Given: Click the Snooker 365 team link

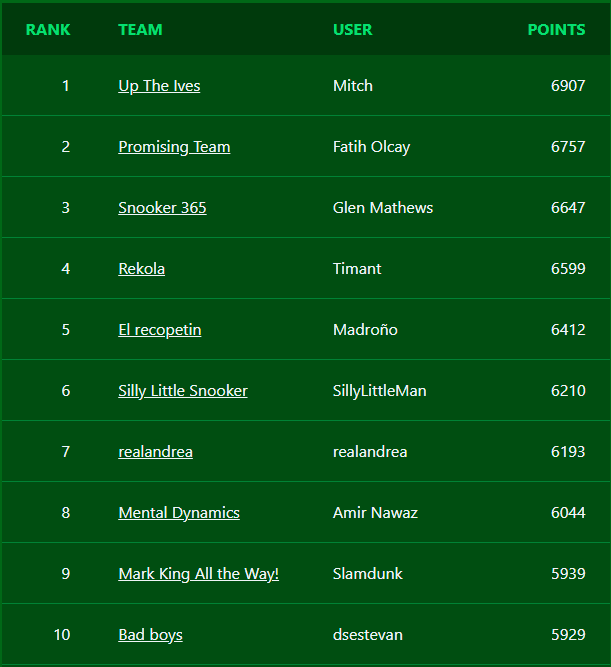Looking at the screenshot, I should [162, 208].
